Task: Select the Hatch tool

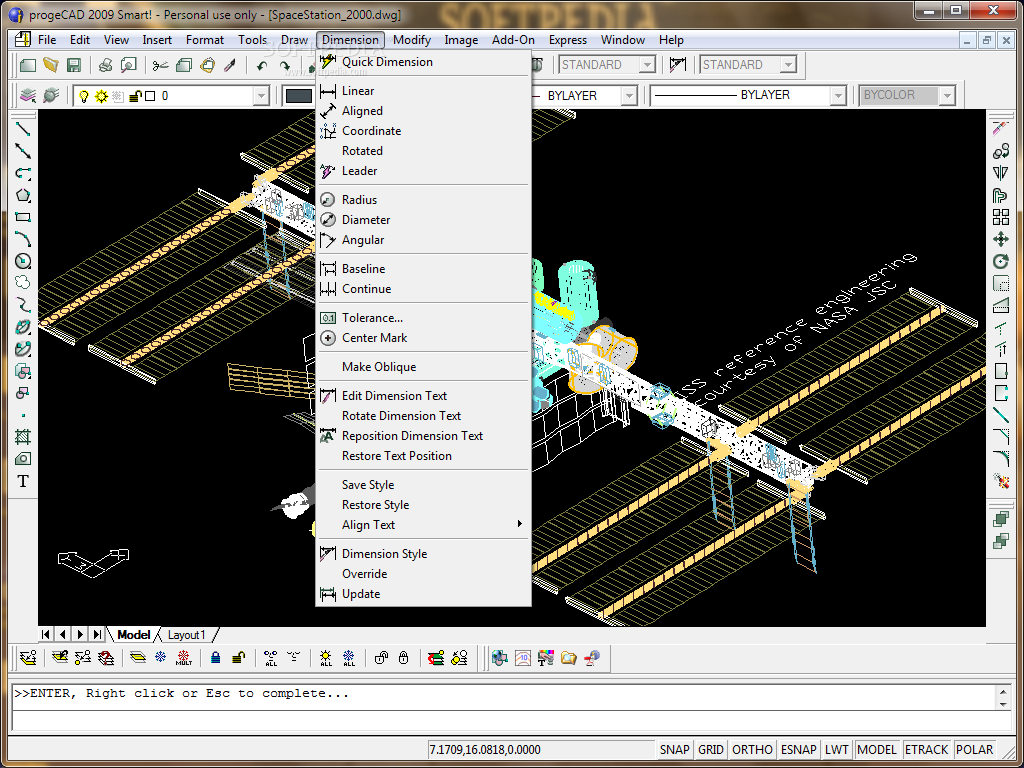Action: tap(23, 436)
